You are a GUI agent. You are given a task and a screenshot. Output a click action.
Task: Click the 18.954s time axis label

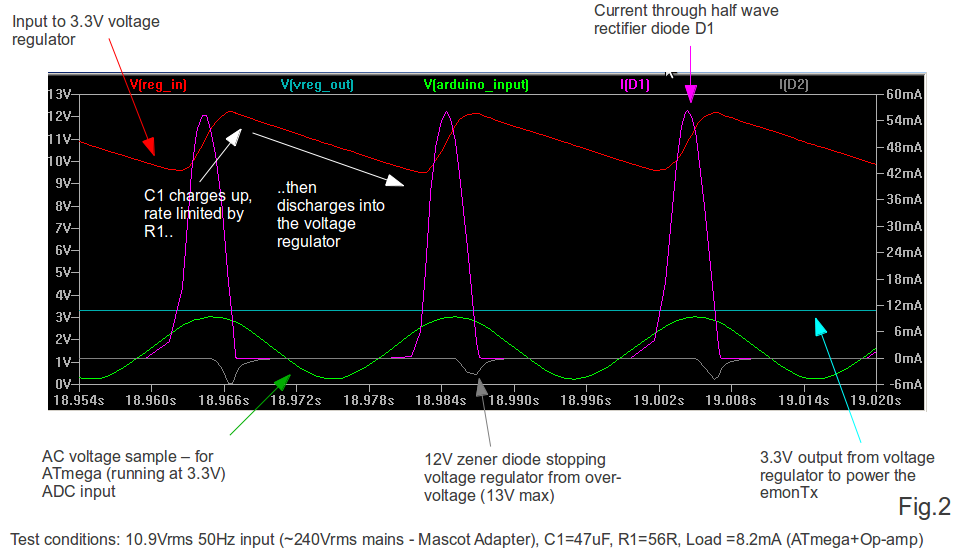(x=78, y=400)
